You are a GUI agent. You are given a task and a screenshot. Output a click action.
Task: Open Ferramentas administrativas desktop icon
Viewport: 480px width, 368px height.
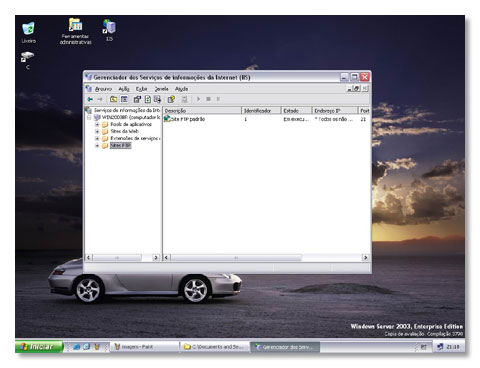click(75, 31)
